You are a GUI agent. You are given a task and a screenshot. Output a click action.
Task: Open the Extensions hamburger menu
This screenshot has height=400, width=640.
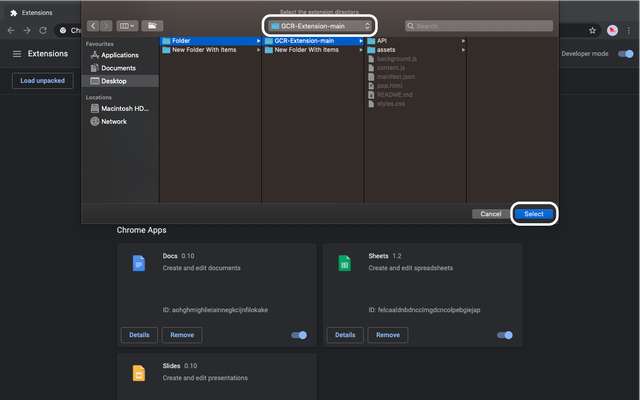pos(17,54)
